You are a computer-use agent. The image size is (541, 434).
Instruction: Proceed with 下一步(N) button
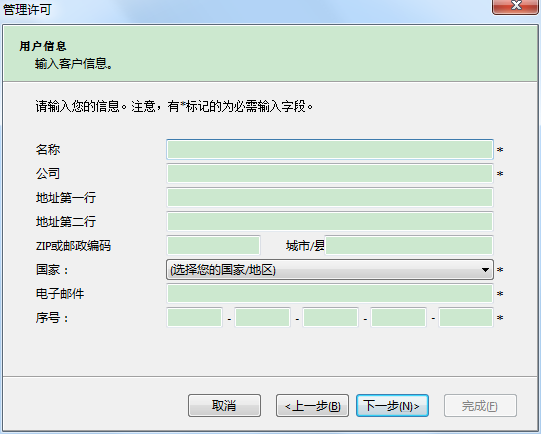coord(392,406)
